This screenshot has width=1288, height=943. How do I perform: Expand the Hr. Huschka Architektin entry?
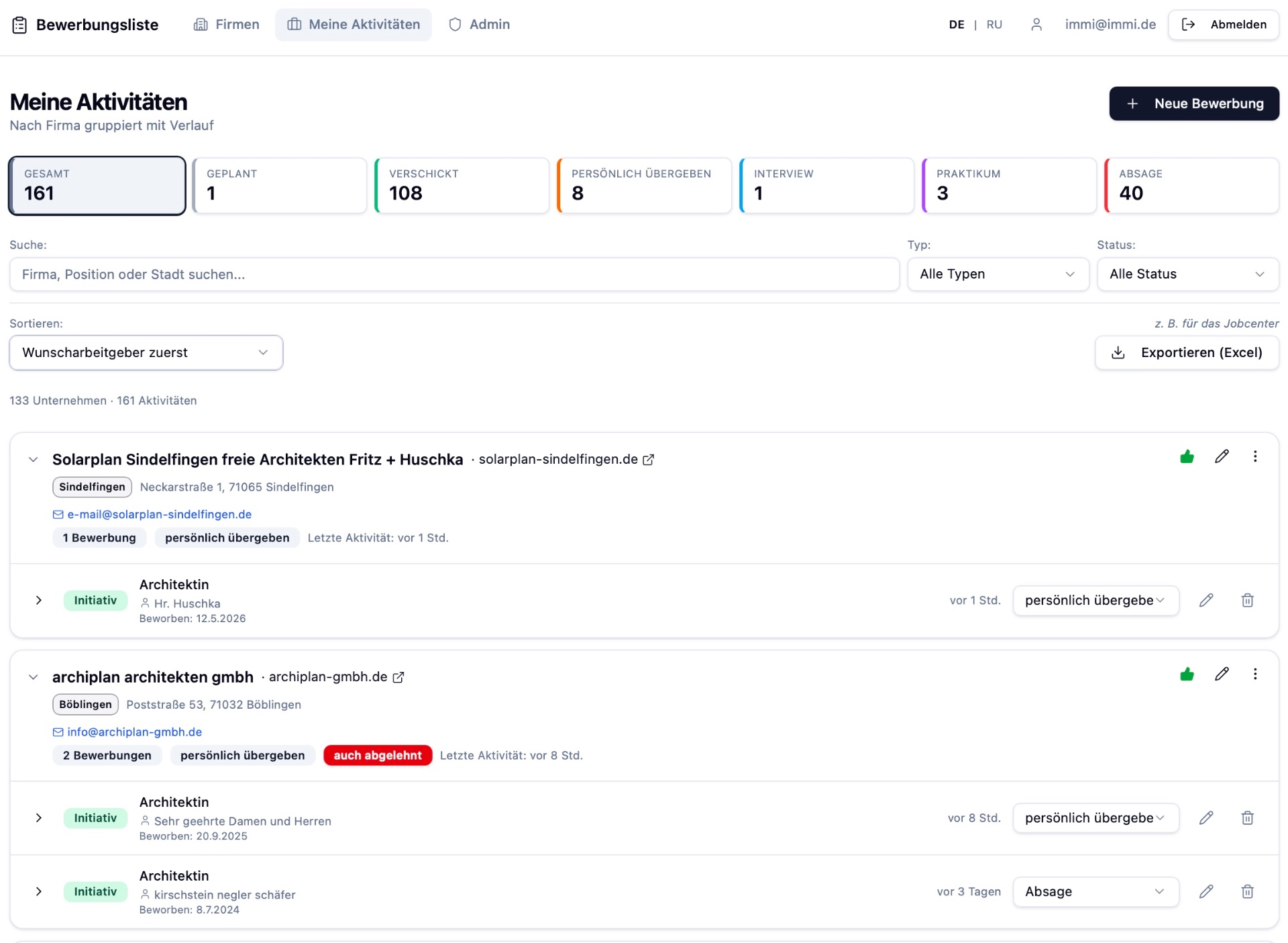tap(39, 601)
